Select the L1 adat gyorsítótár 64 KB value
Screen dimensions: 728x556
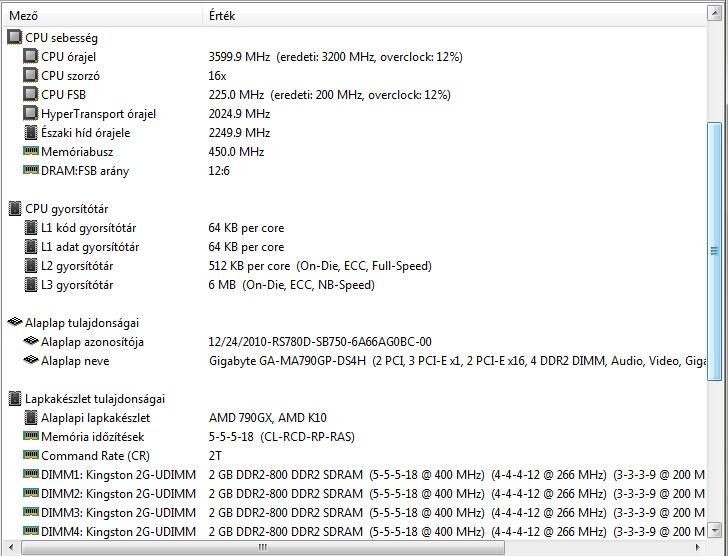point(246,247)
